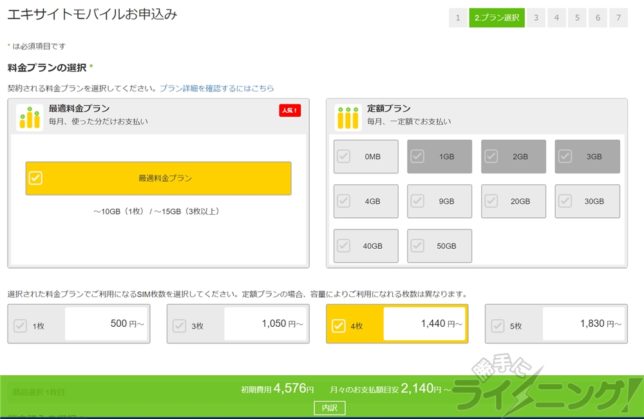The image size is (644, 419).
Task: Choose the 9GB fixed plan
Action: click(439, 201)
